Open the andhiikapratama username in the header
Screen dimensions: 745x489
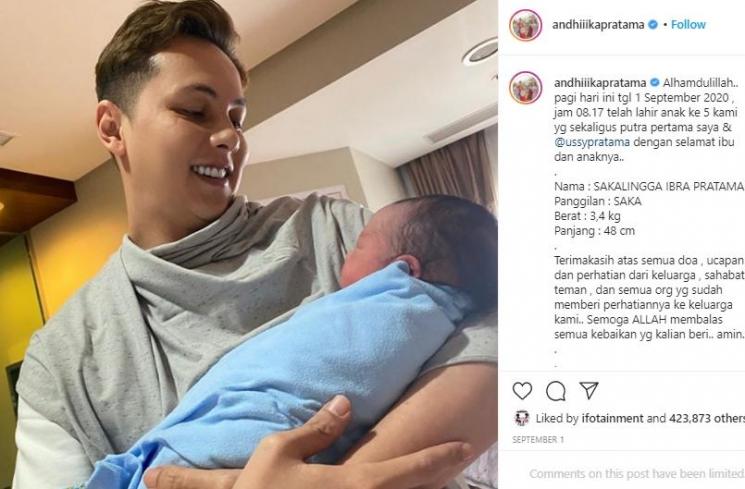[x=598, y=24]
